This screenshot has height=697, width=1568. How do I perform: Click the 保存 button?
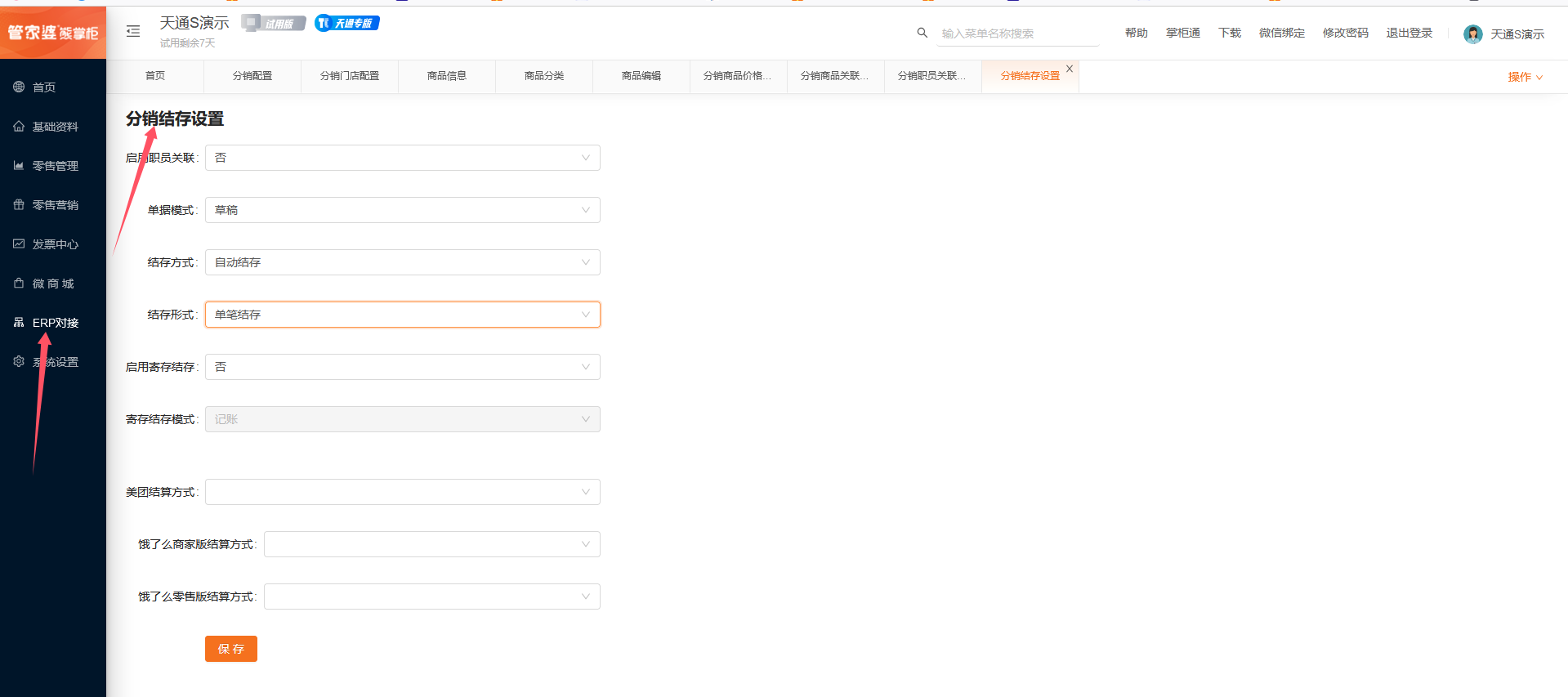tap(231, 649)
